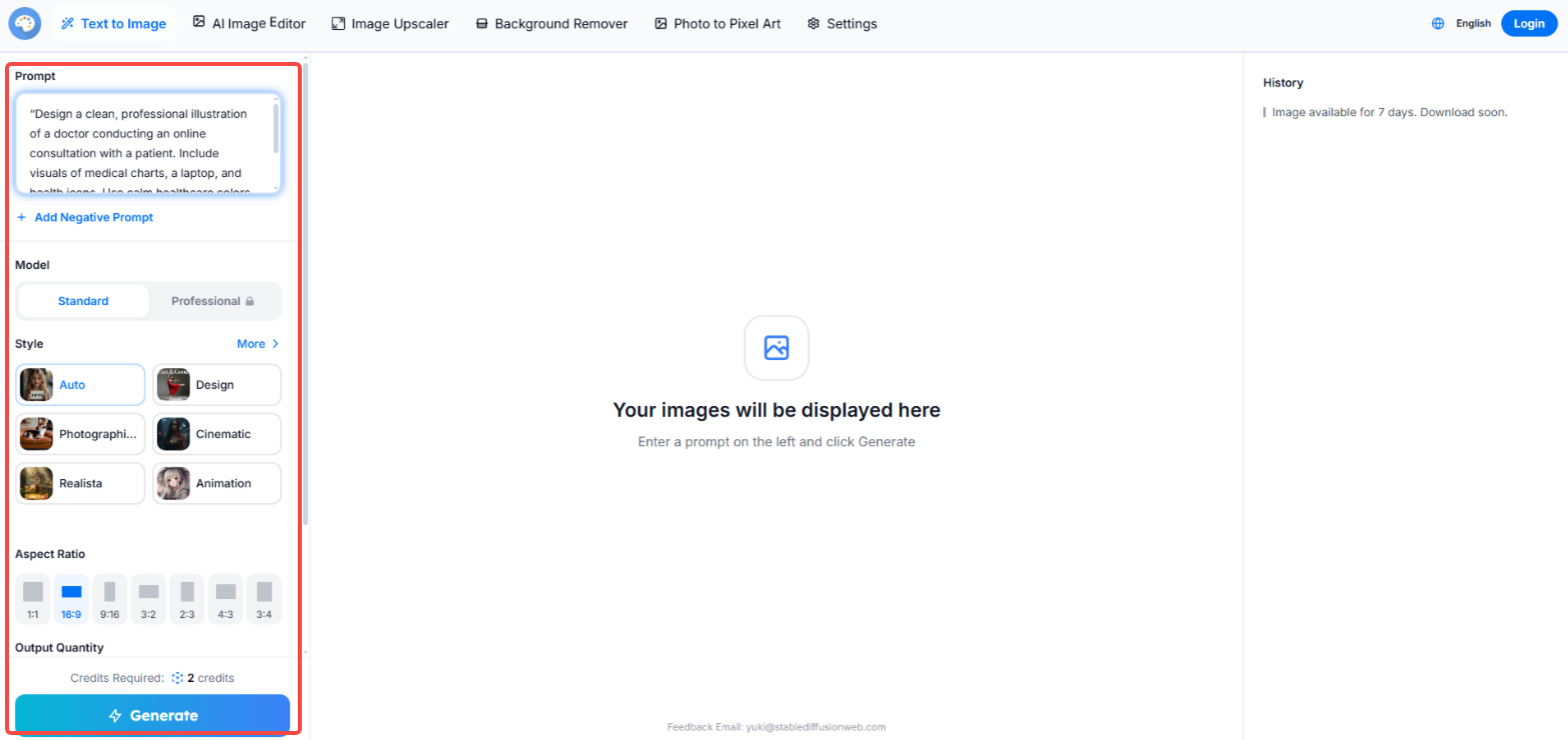Select 2:3 aspect ratio

pyautogui.click(x=187, y=599)
